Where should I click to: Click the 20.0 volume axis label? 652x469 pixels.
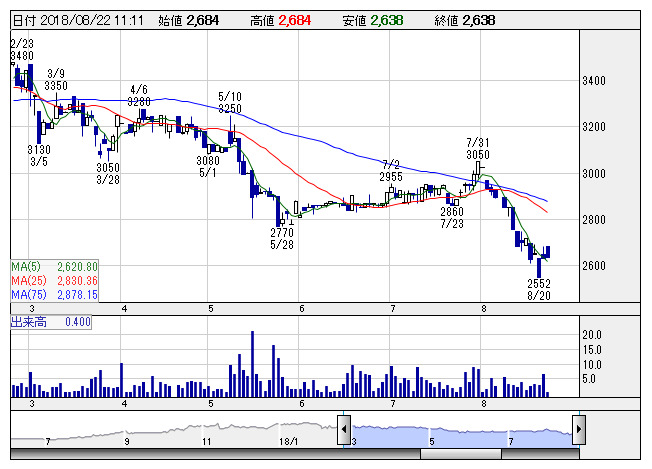592,335
